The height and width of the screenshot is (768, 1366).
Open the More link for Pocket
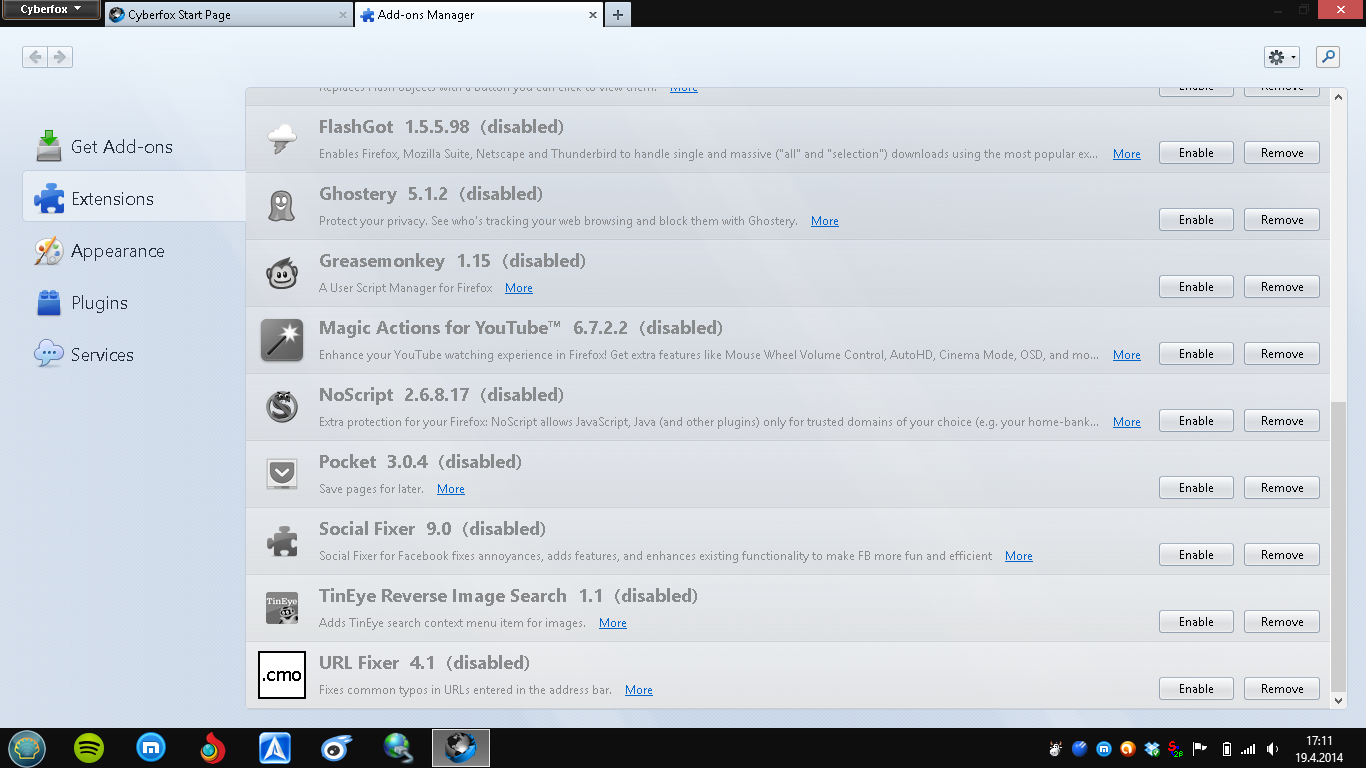click(x=451, y=489)
